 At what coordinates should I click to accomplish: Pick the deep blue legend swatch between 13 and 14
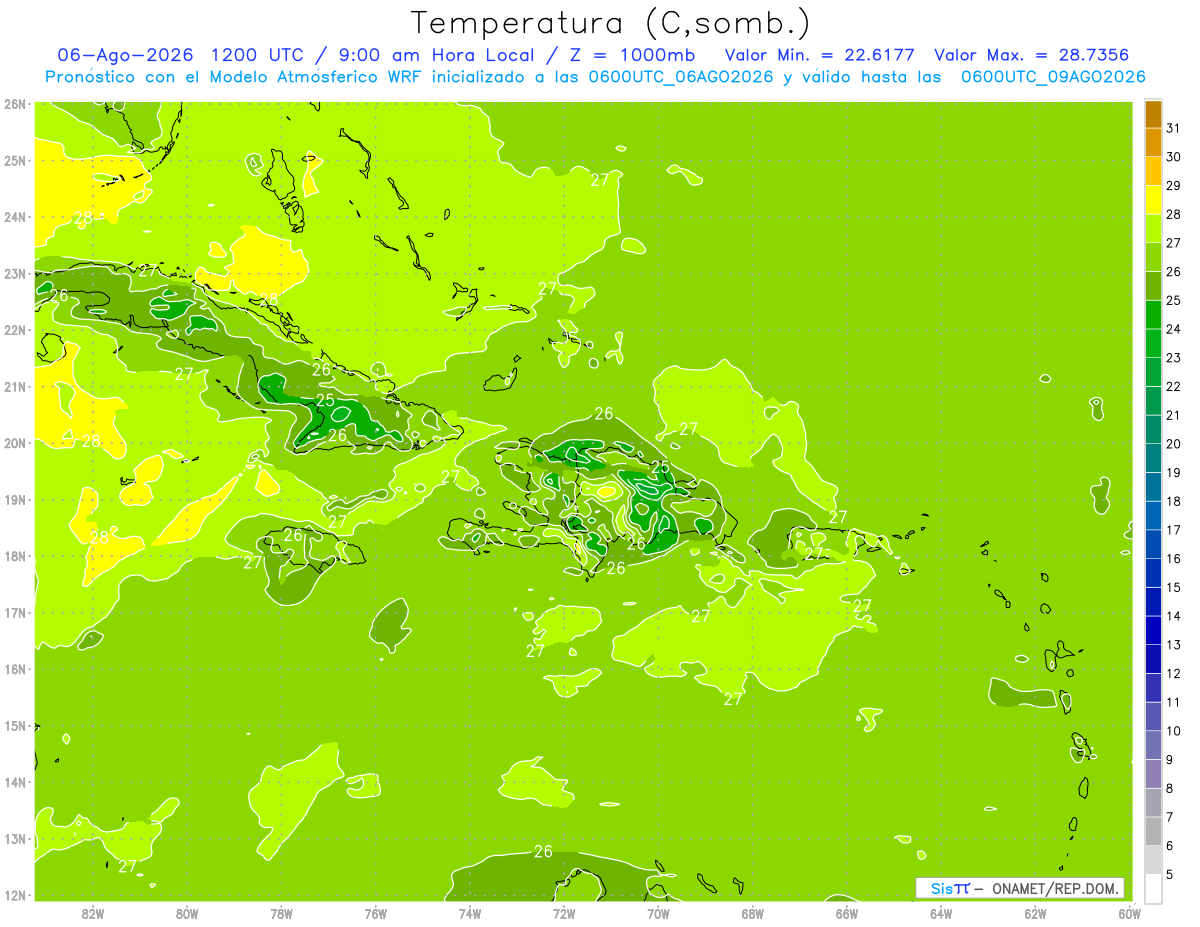point(1153,630)
